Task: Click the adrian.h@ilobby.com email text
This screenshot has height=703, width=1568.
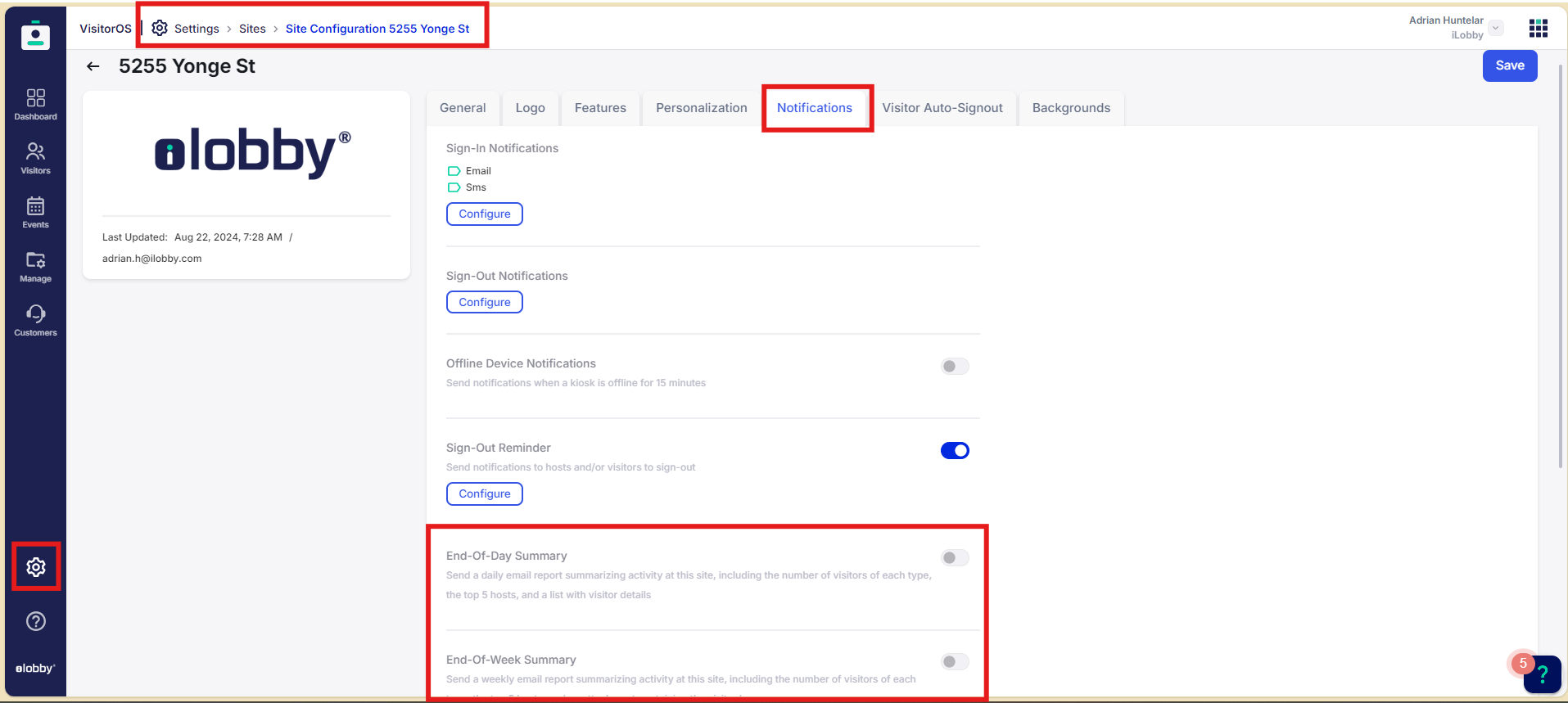Action: click(x=151, y=259)
